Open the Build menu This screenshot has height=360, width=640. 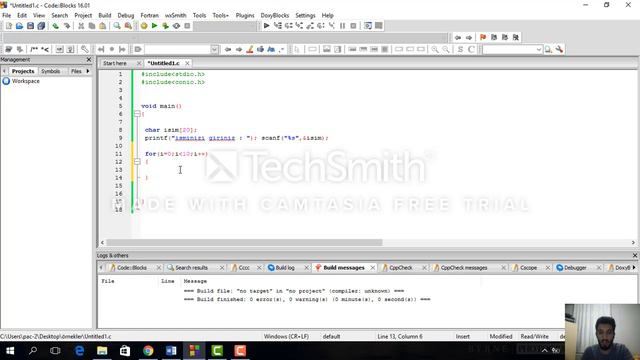tap(104, 15)
